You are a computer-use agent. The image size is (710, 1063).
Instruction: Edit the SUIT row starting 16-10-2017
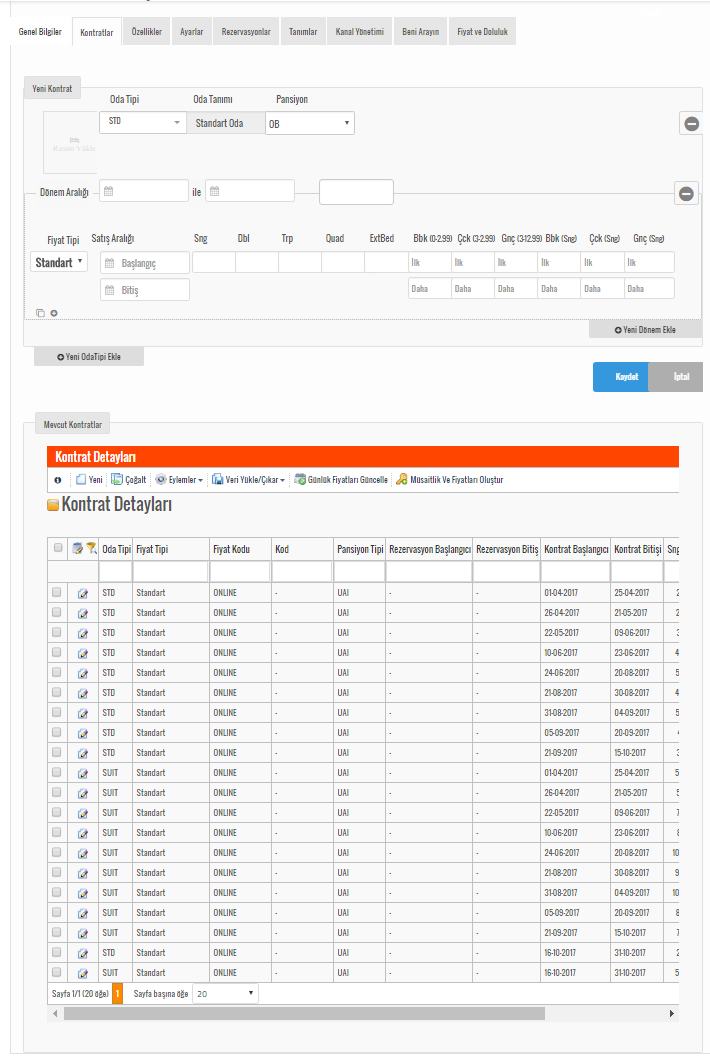83,974
